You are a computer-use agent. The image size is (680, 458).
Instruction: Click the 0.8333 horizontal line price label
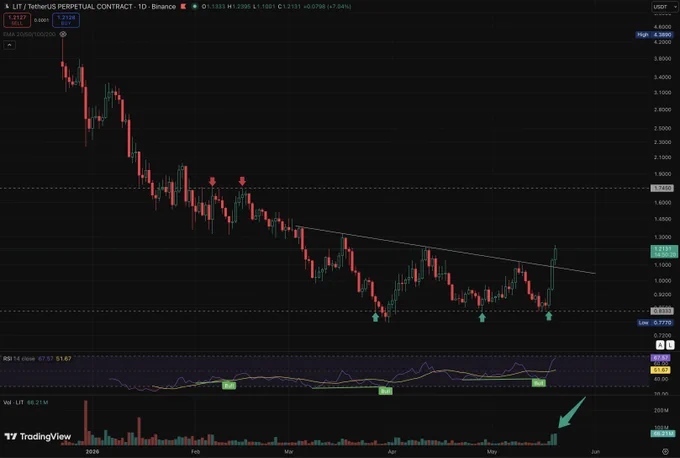(662, 311)
